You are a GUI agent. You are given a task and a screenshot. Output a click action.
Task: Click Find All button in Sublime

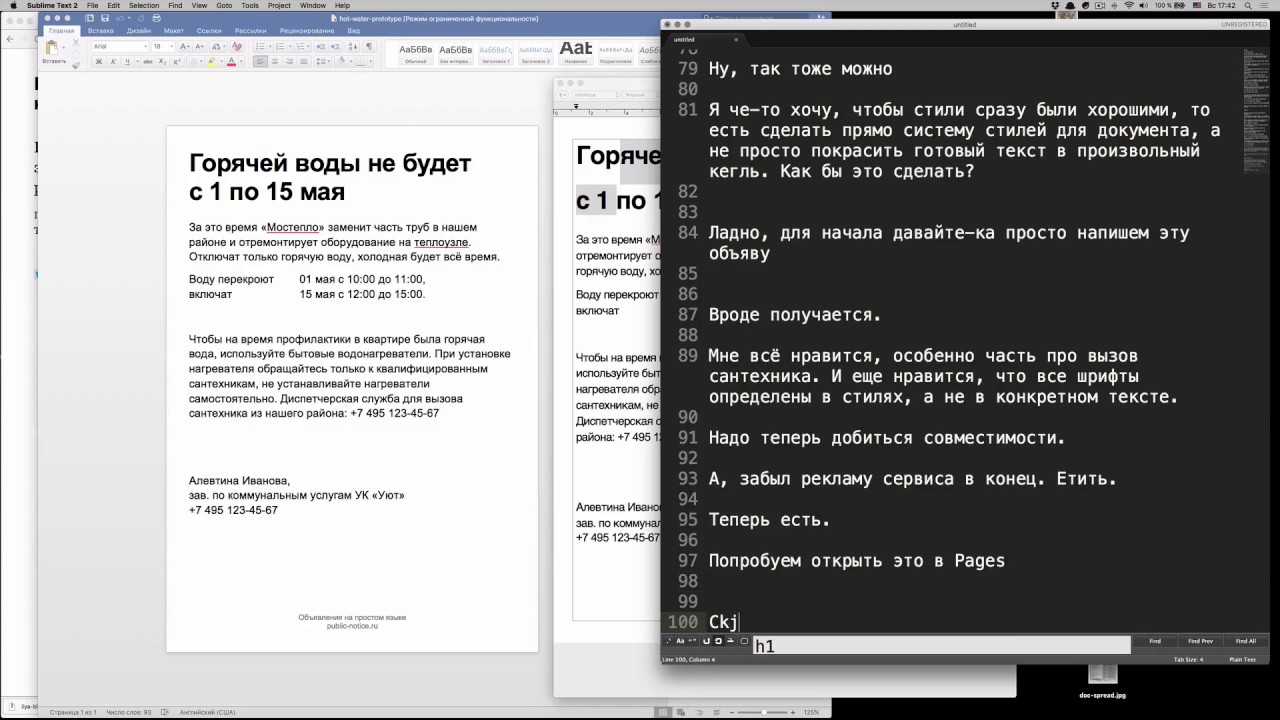coord(1245,641)
